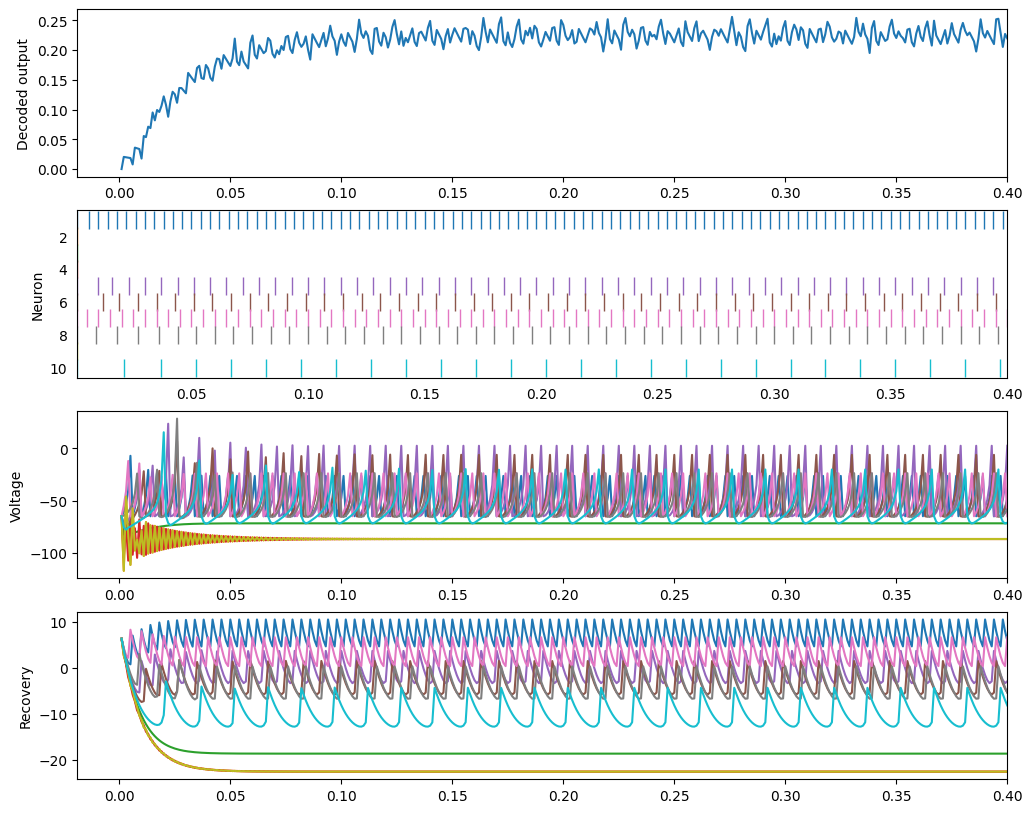Click y-tick 2 on the Neuron raster plot

tap(63, 238)
